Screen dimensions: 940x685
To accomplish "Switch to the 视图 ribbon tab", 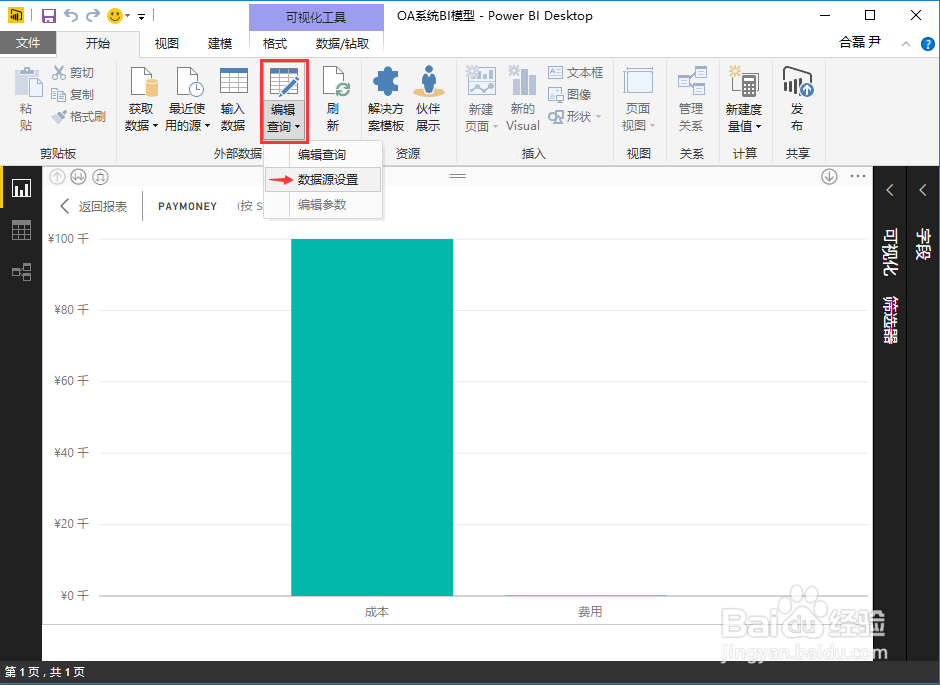I will pyautogui.click(x=167, y=43).
